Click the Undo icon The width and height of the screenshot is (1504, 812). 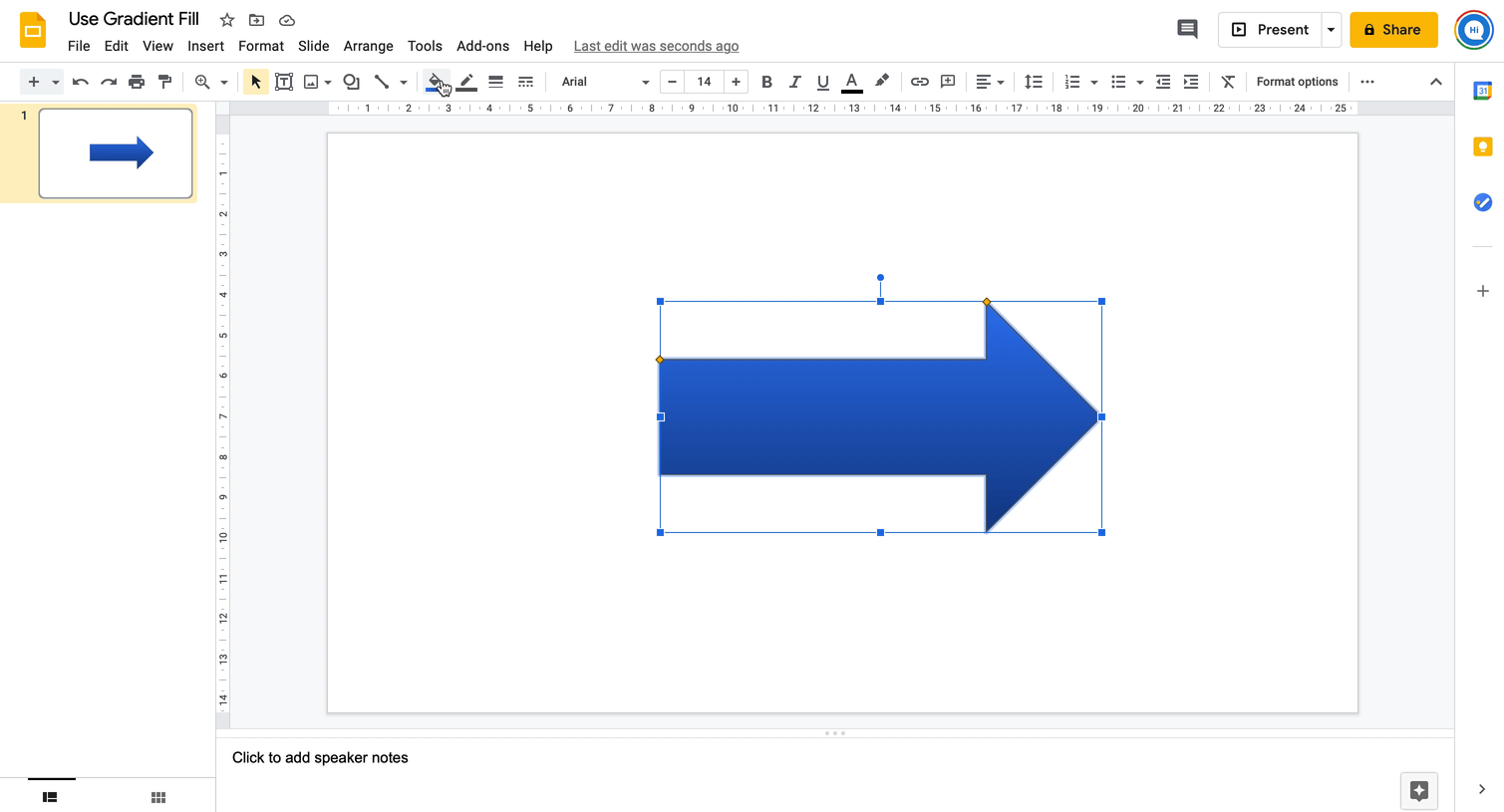[81, 82]
